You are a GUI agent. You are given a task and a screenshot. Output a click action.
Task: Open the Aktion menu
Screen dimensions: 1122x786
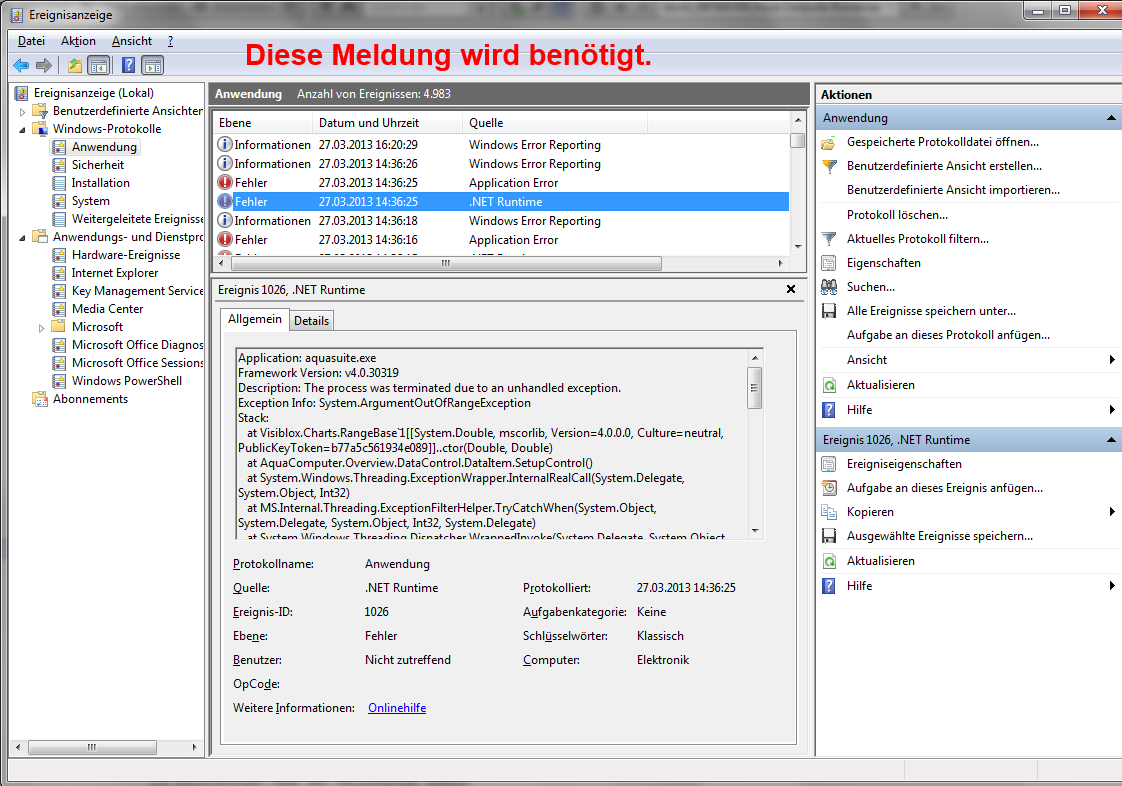point(78,41)
